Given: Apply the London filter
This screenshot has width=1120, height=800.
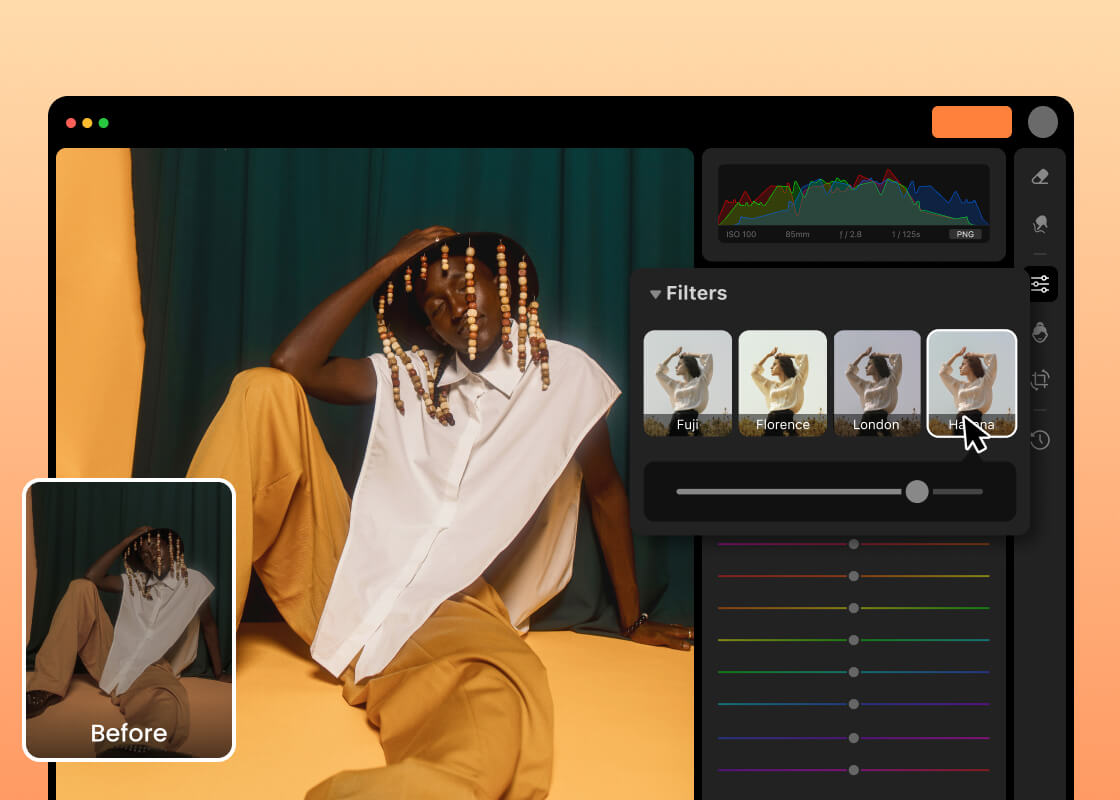Looking at the screenshot, I should (x=877, y=383).
